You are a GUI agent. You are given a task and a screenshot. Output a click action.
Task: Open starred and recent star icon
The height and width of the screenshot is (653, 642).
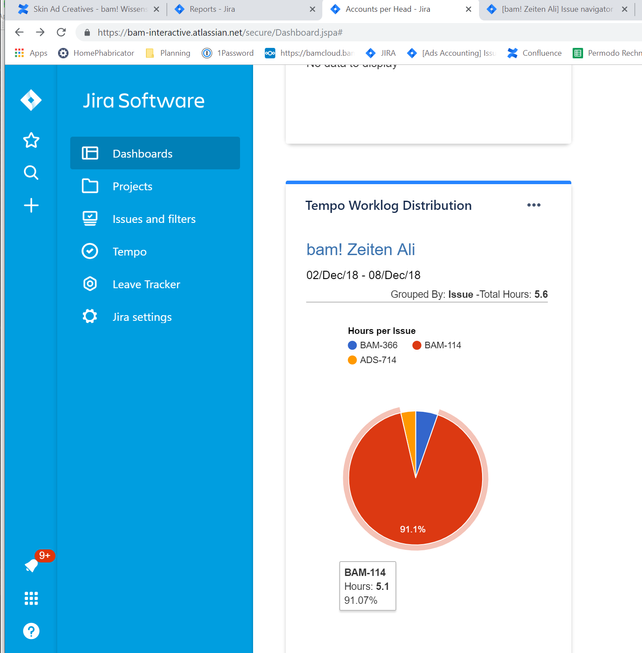coord(31,140)
